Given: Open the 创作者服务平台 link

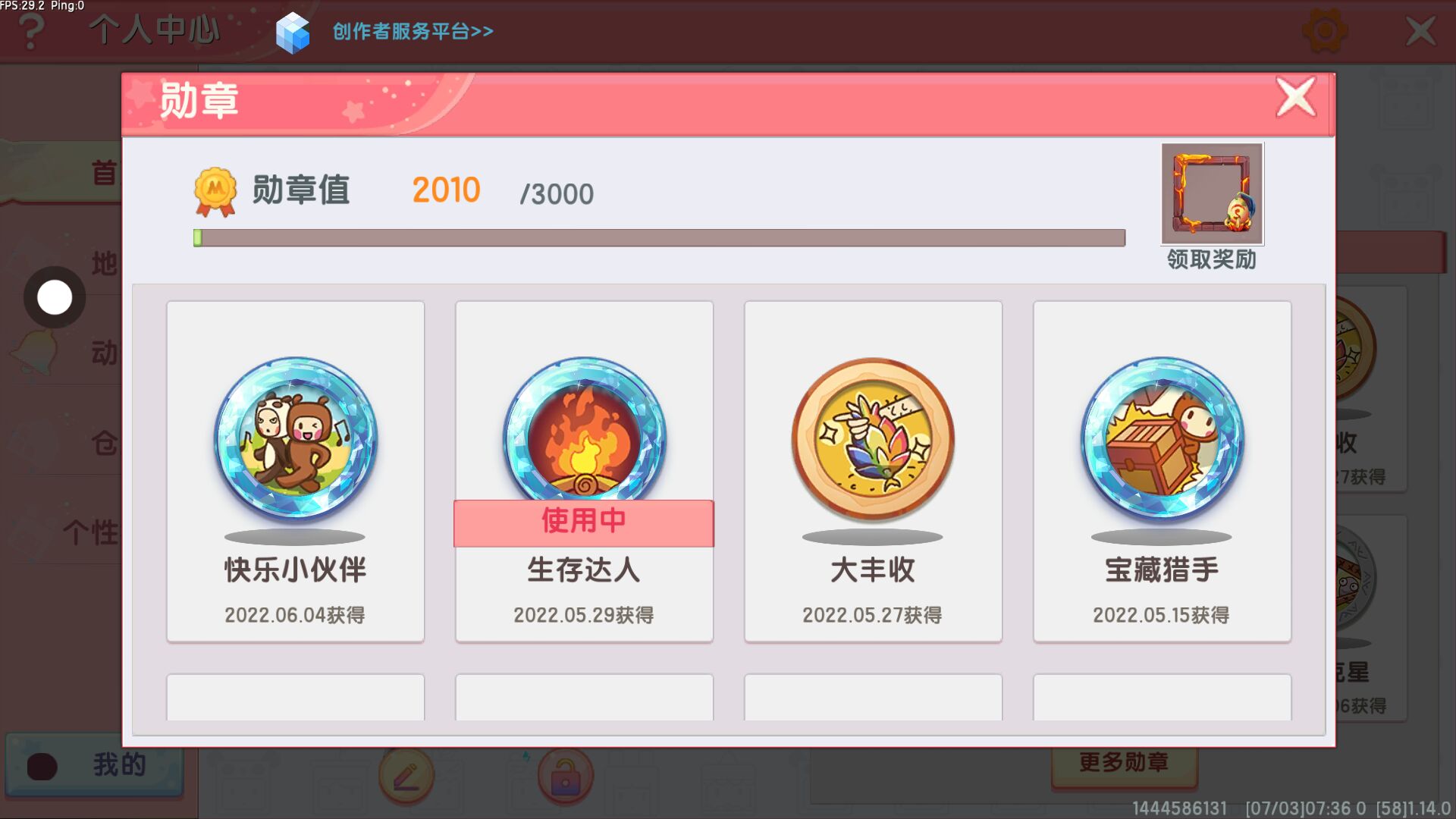Looking at the screenshot, I should tap(413, 32).
